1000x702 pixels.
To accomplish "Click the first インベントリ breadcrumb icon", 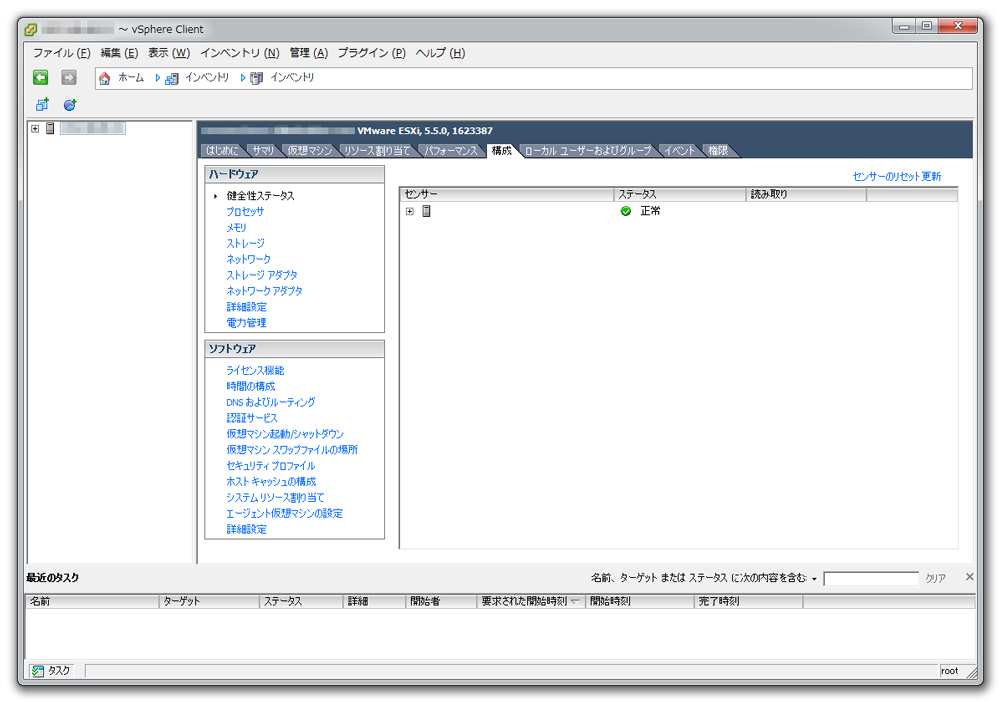I will tap(172, 78).
